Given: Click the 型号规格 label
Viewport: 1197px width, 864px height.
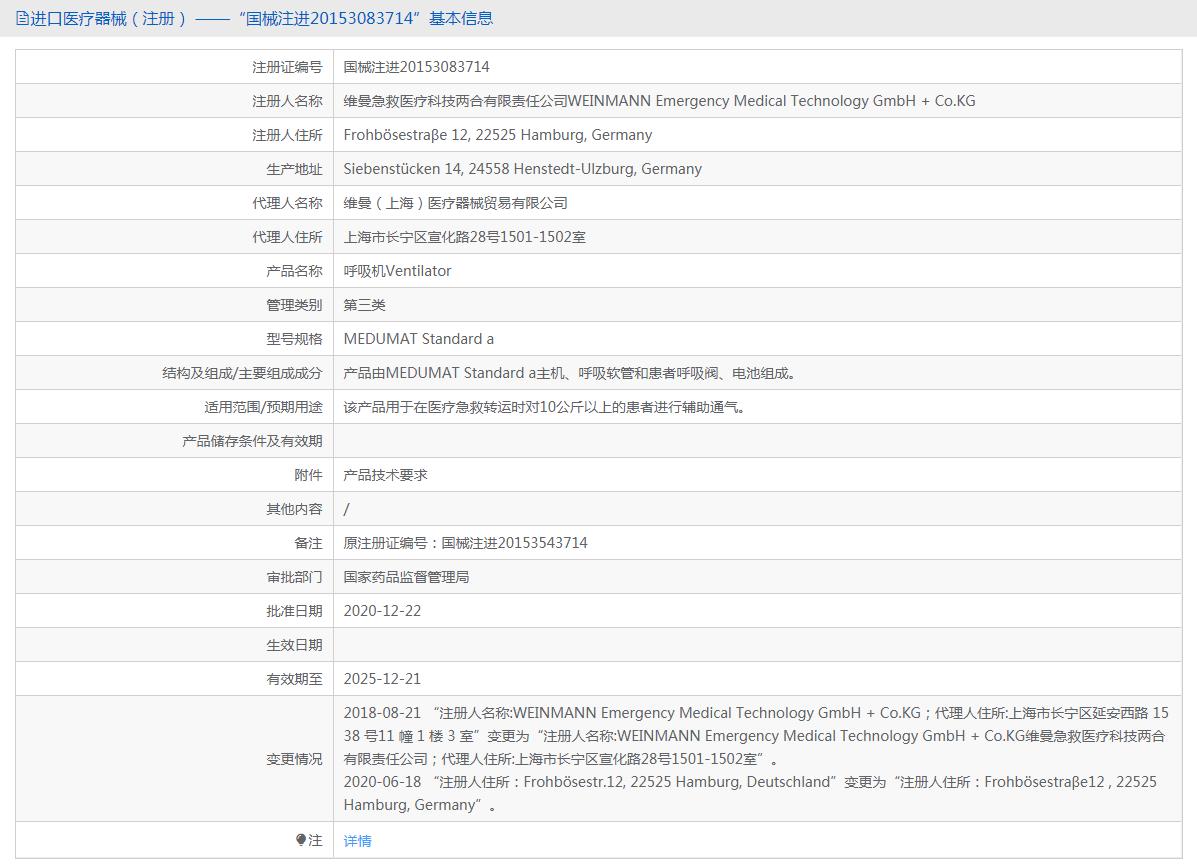Looking at the screenshot, I should pos(294,339).
